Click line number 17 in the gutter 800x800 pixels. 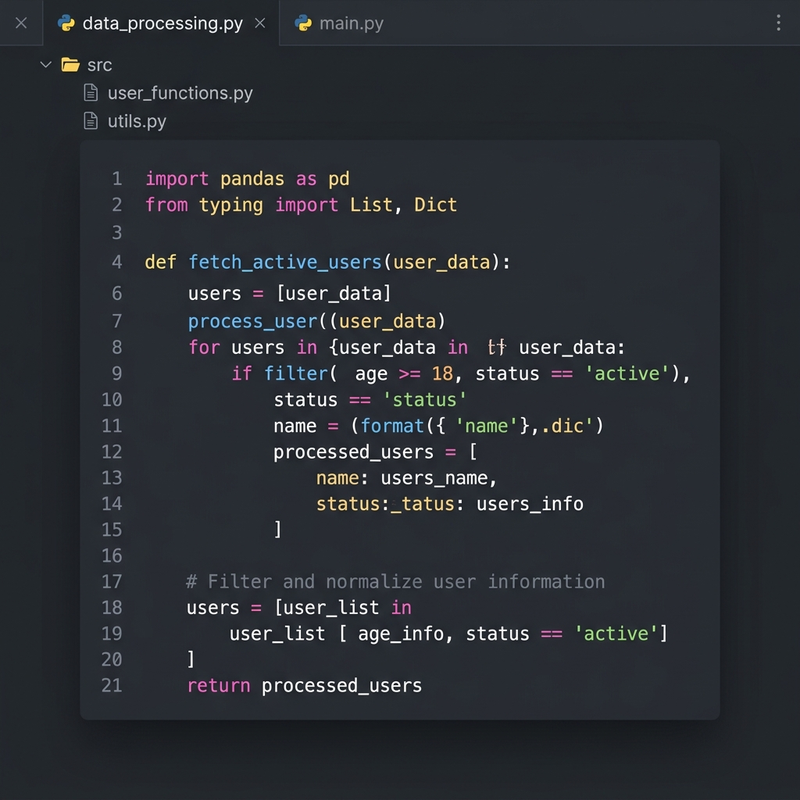112,582
